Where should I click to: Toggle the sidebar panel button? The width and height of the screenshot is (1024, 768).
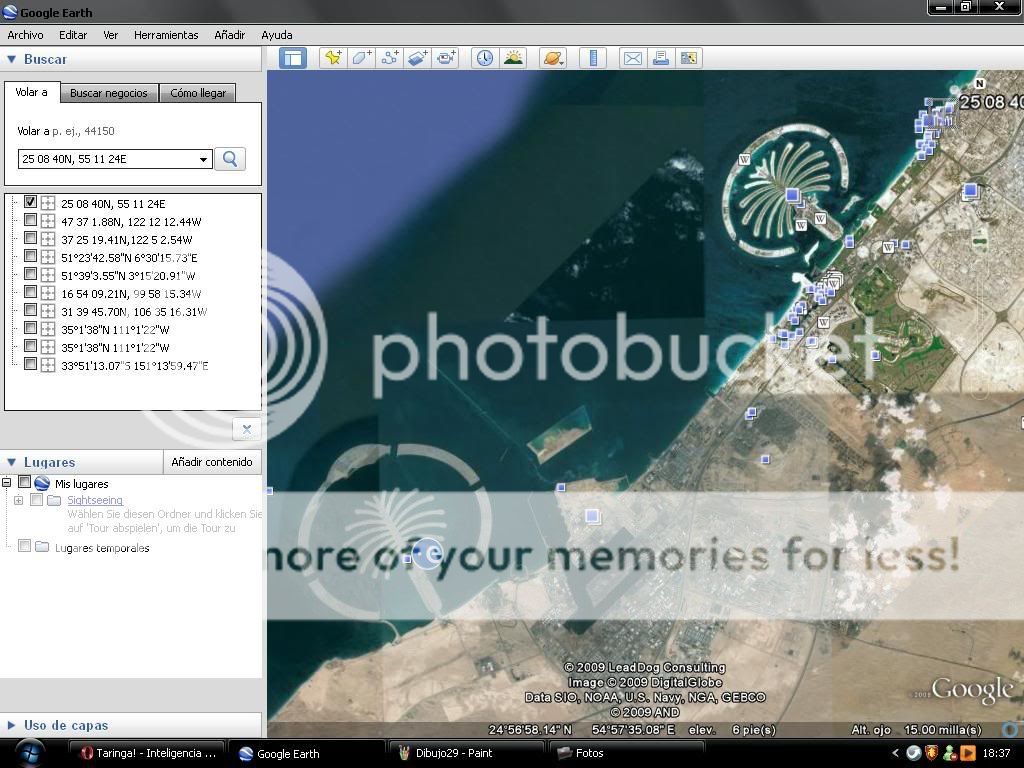pyautogui.click(x=293, y=58)
